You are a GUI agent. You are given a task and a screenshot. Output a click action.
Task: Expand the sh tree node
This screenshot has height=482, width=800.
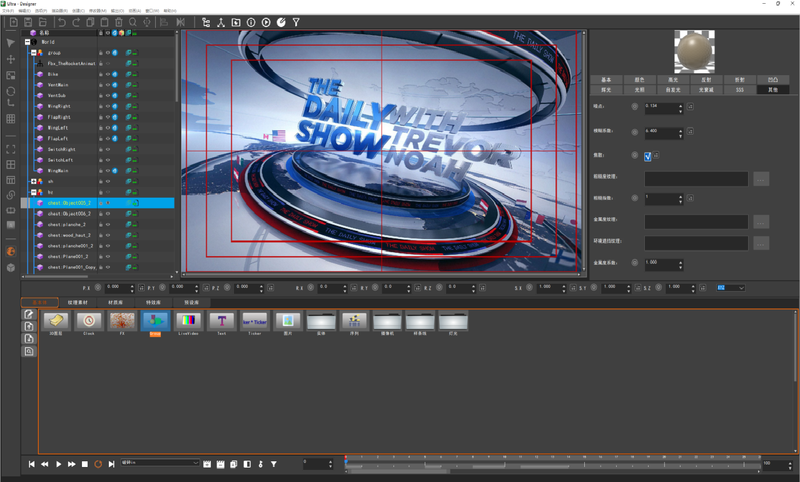(x=34, y=181)
